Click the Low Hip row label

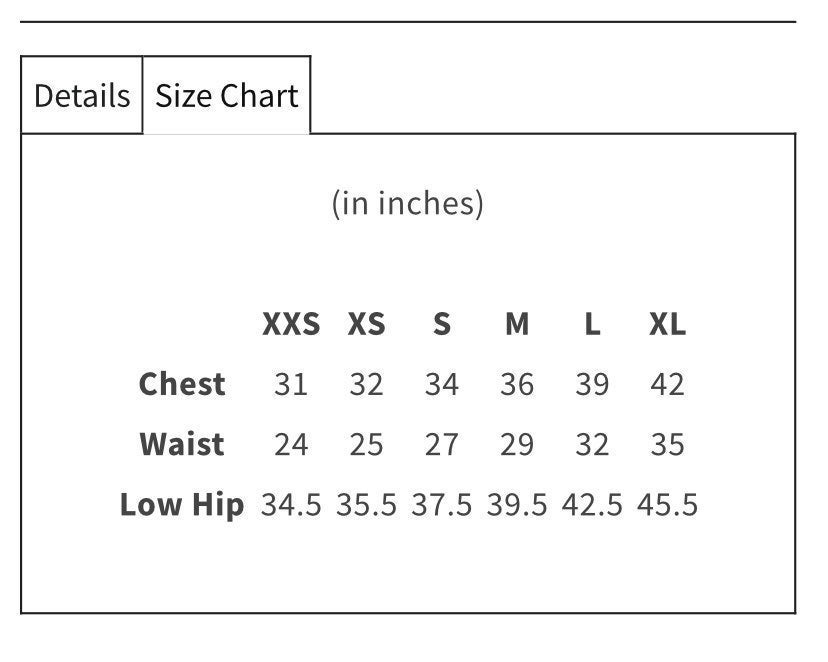(182, 505)
